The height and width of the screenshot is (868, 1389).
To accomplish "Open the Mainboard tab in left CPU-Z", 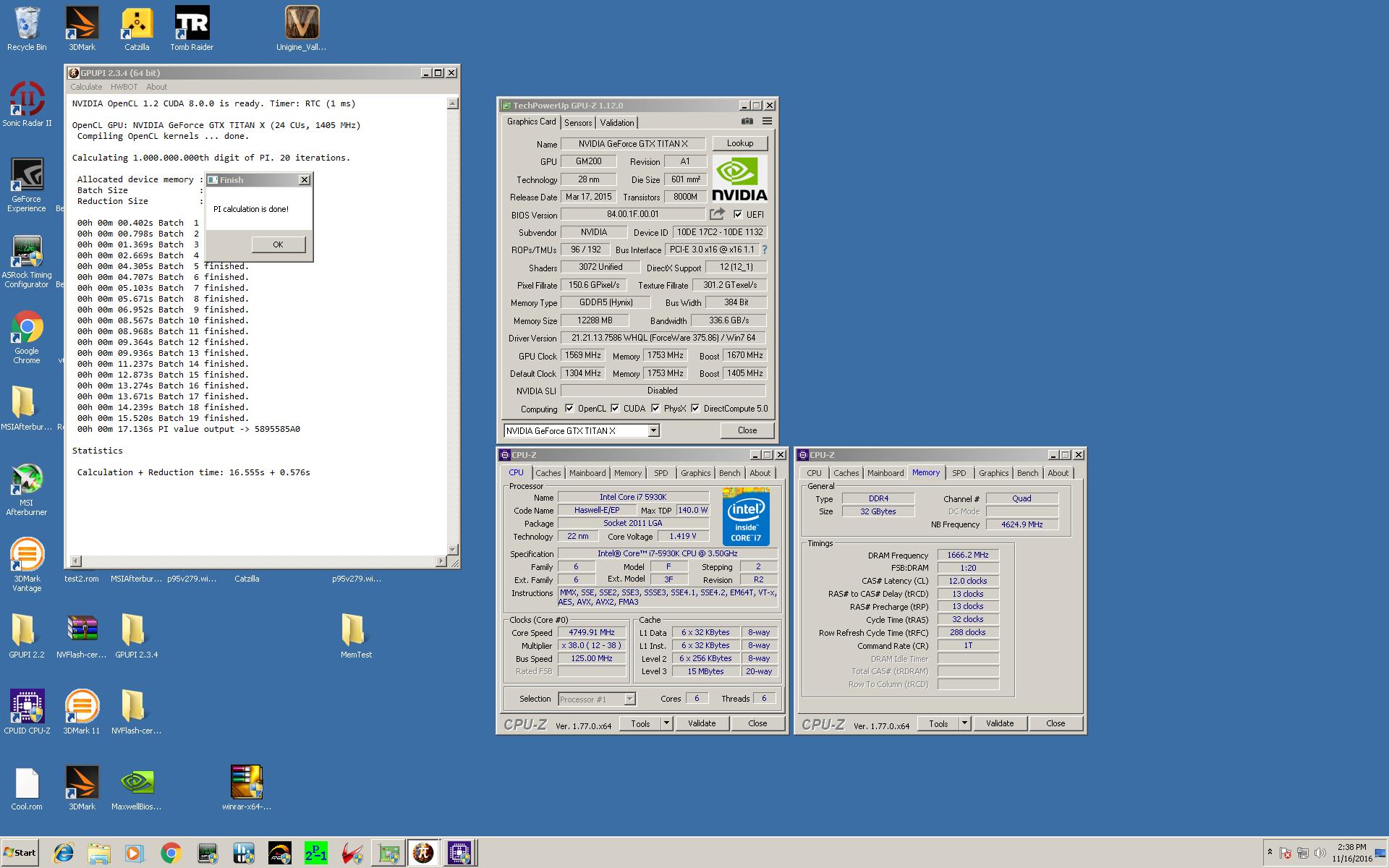I will pos(587,473).
